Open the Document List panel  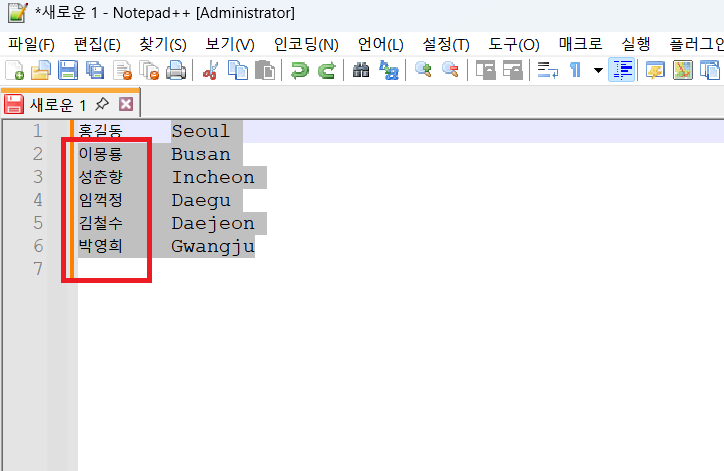[710, 71]
